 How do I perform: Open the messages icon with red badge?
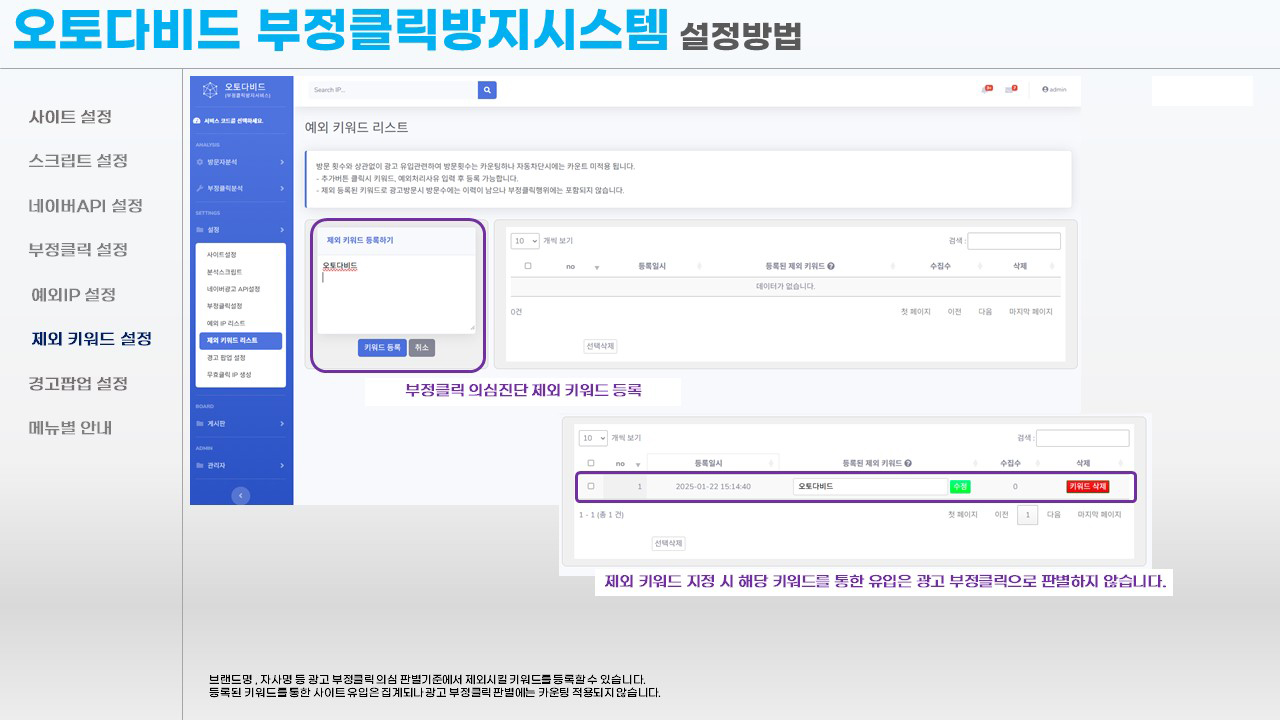click(x=1011, y=89)
